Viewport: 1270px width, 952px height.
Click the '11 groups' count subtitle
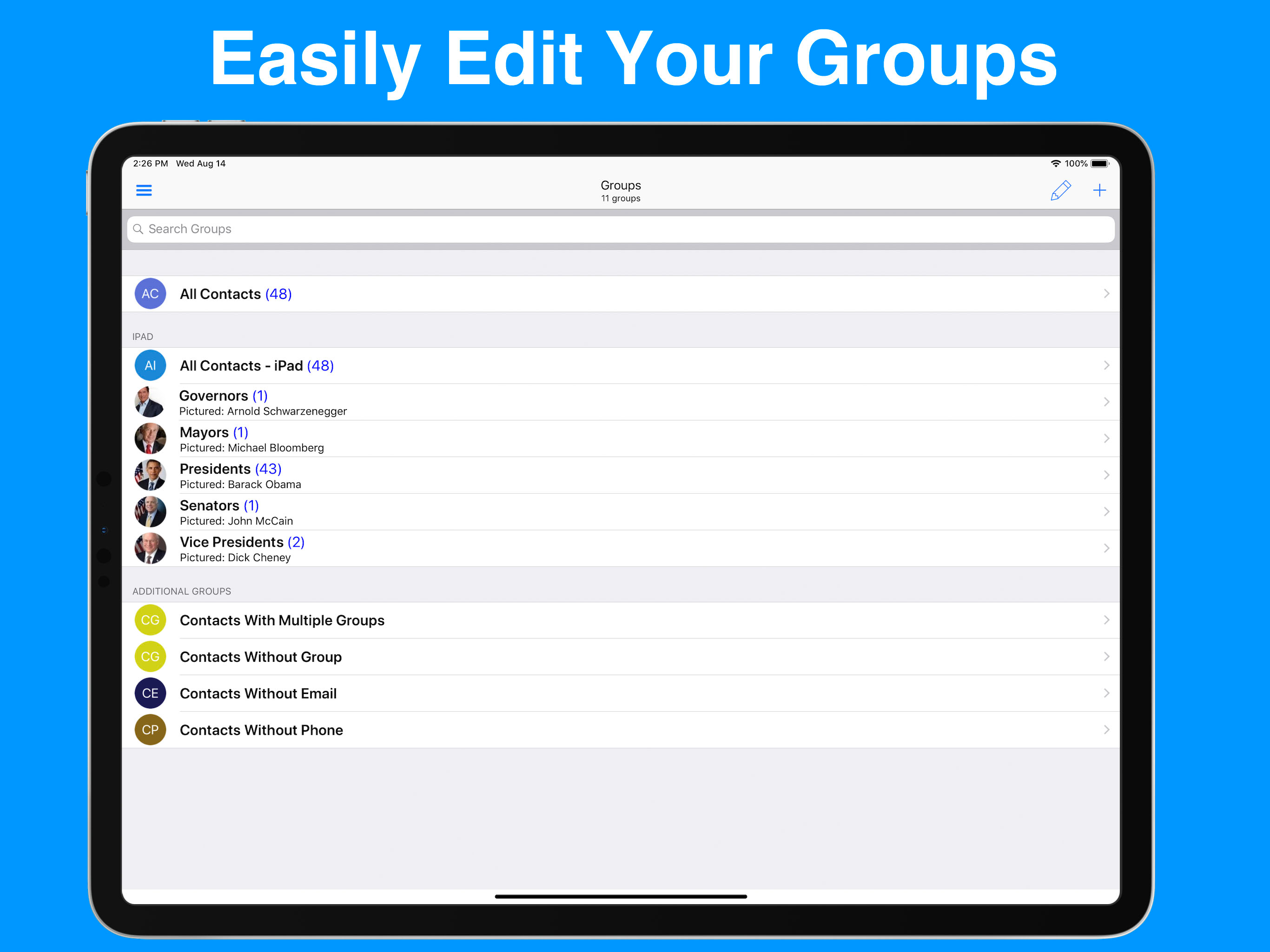[621, 198]
